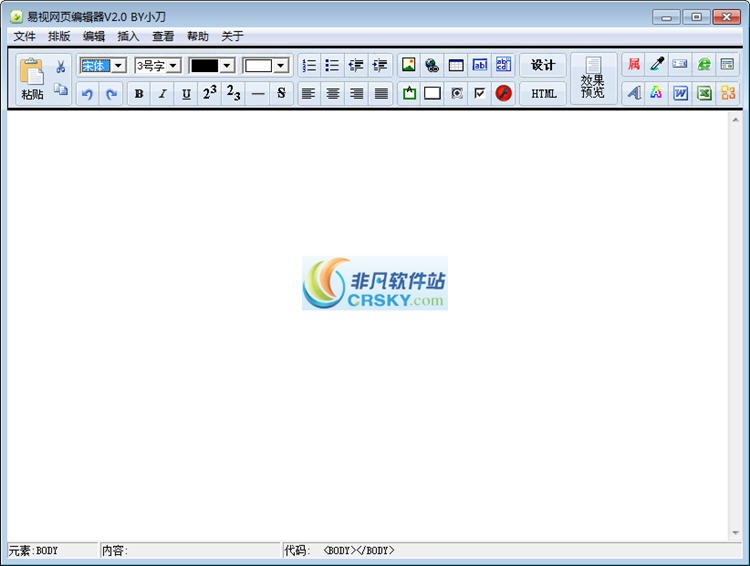This screenshot has height=566, width=750.
Task: Toggle underline formatting (U)
Action: [187, 93]
